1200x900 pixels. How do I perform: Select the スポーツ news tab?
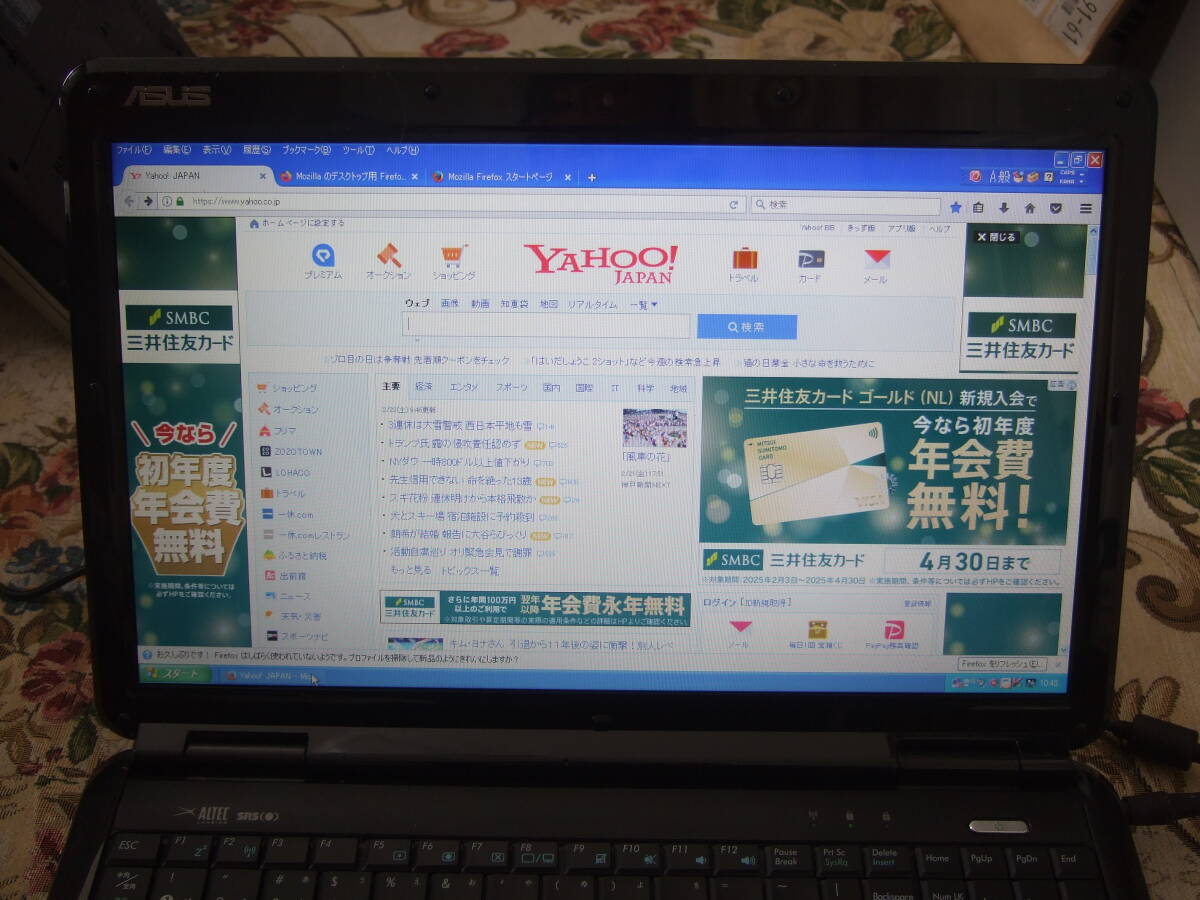tap(511, 386)
